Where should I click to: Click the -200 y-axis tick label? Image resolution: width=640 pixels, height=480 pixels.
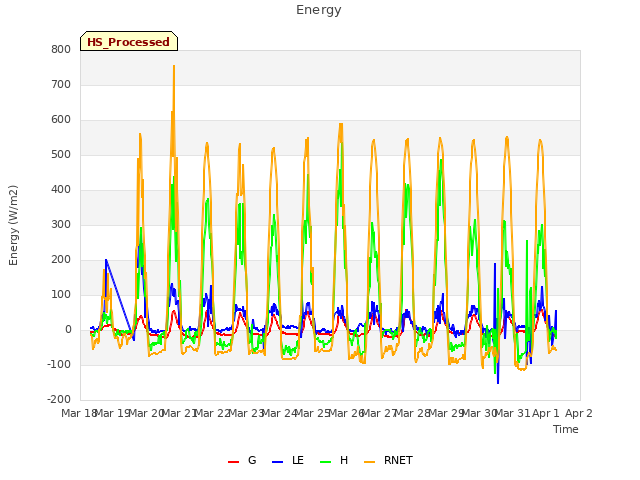[x=59, y=400]
